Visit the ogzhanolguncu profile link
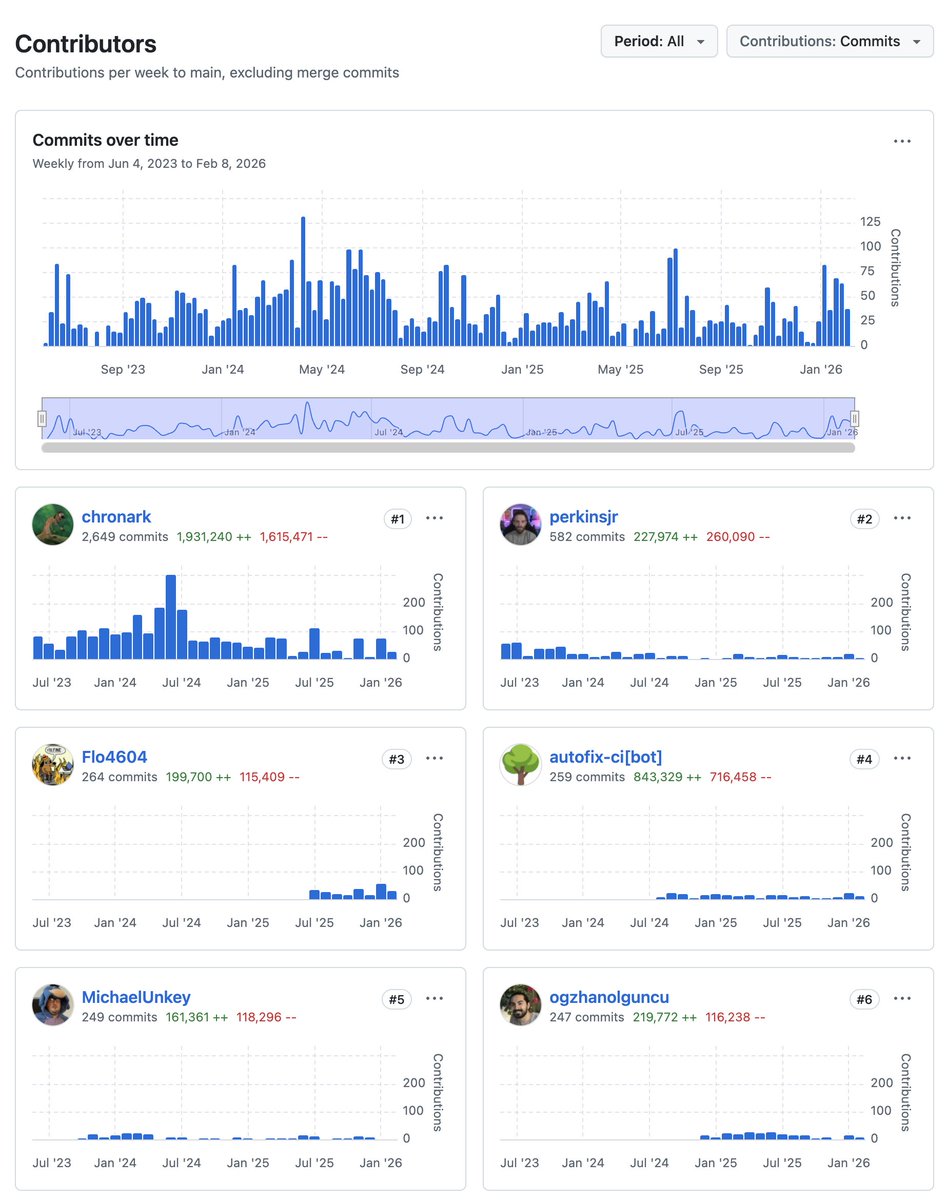The image size is (947, 1200). (x=610, y=997)
